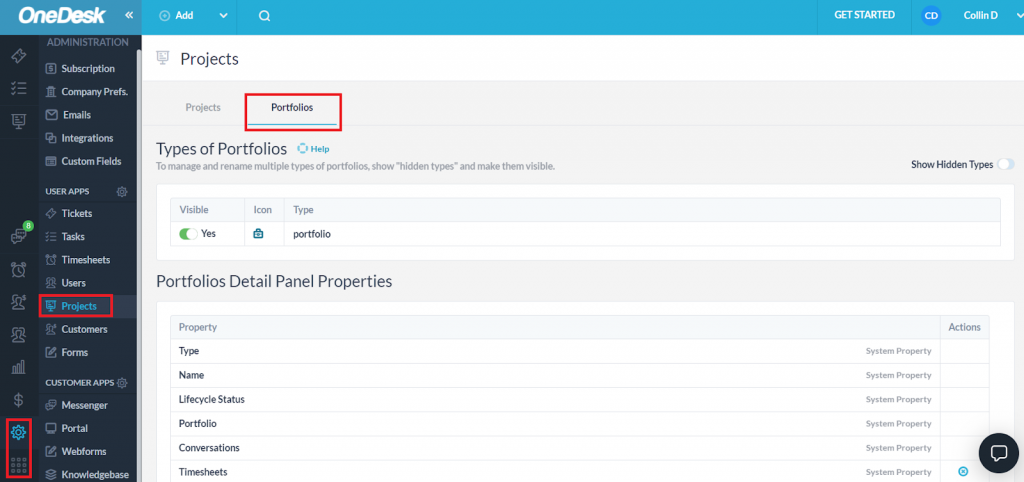Toggle Show Hidden Types switch
This screenshot has height=482, width=1024.
(1004, 164)
